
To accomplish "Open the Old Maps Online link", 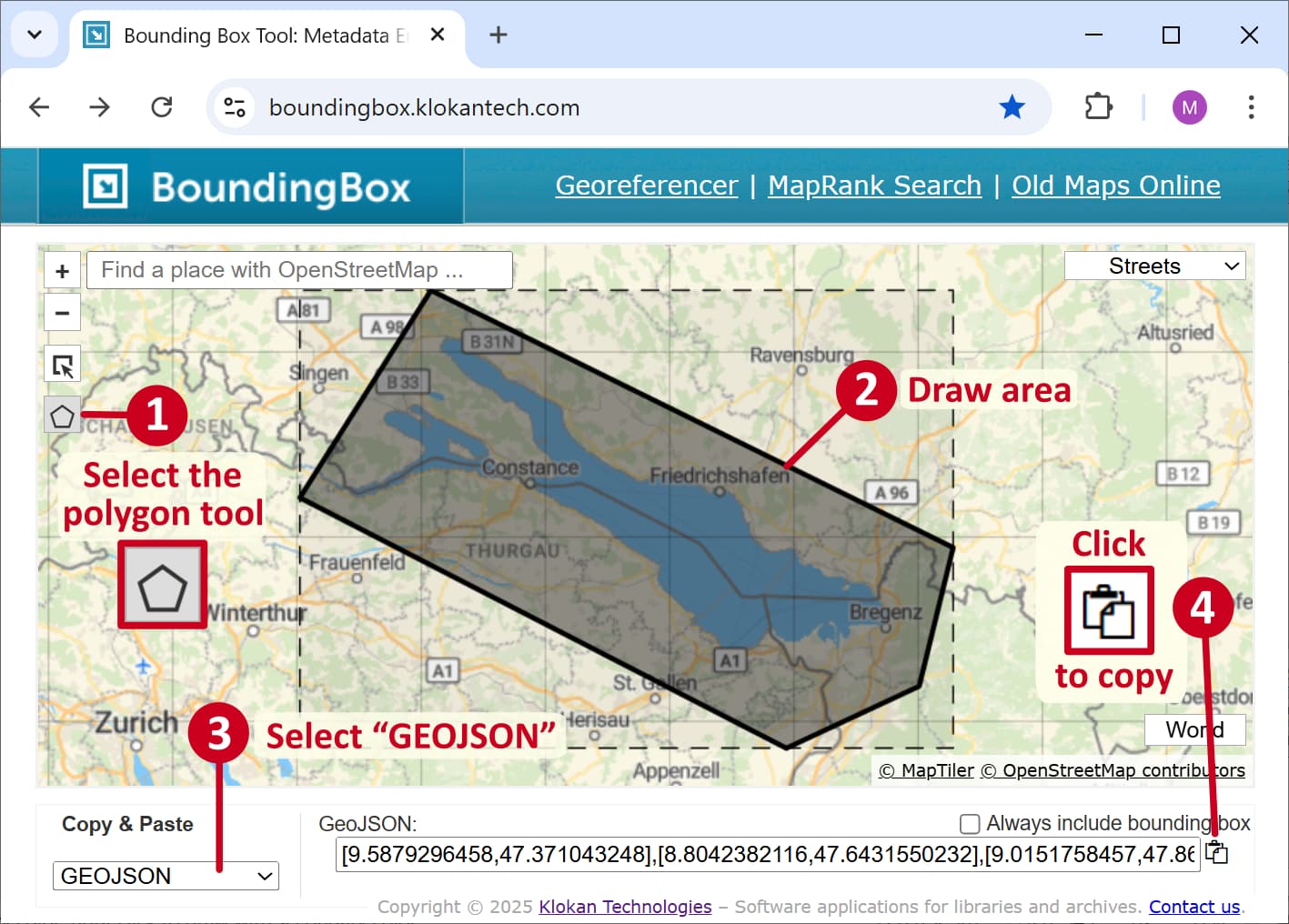I will coord(1116,186).
